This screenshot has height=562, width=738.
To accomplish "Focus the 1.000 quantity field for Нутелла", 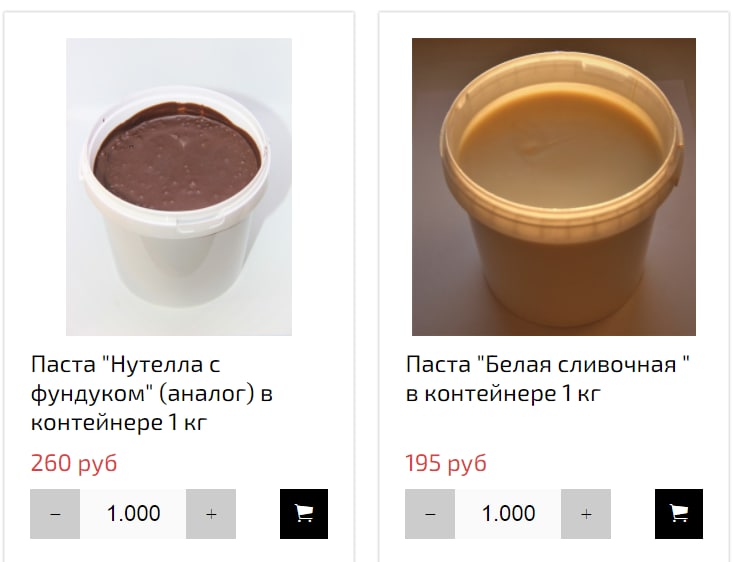I will tap(133, 514).
